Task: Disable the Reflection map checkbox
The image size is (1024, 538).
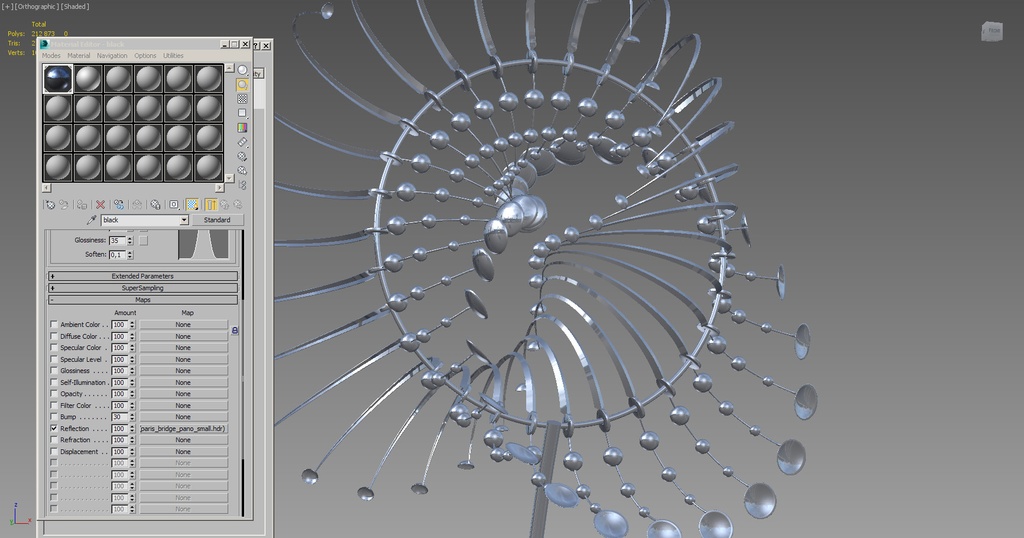Action: (54, 428)
